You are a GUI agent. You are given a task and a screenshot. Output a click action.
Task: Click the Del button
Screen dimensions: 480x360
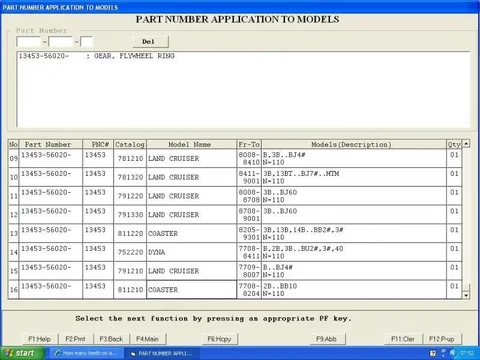click(151, 42)
